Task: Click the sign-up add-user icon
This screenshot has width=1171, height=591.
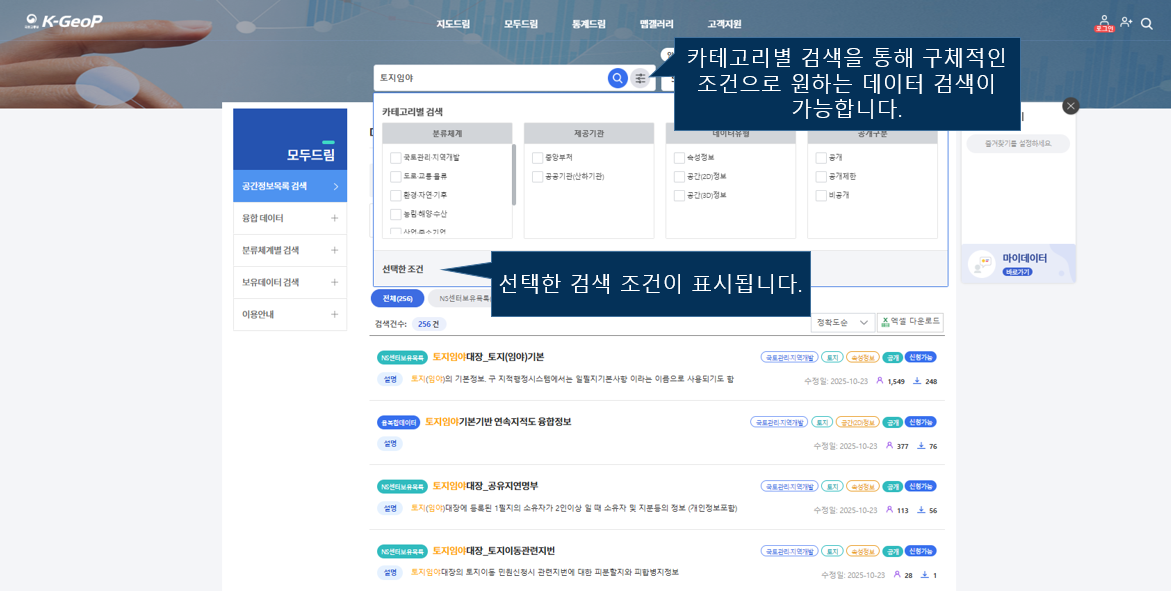Action: (x=1126, y=22)
